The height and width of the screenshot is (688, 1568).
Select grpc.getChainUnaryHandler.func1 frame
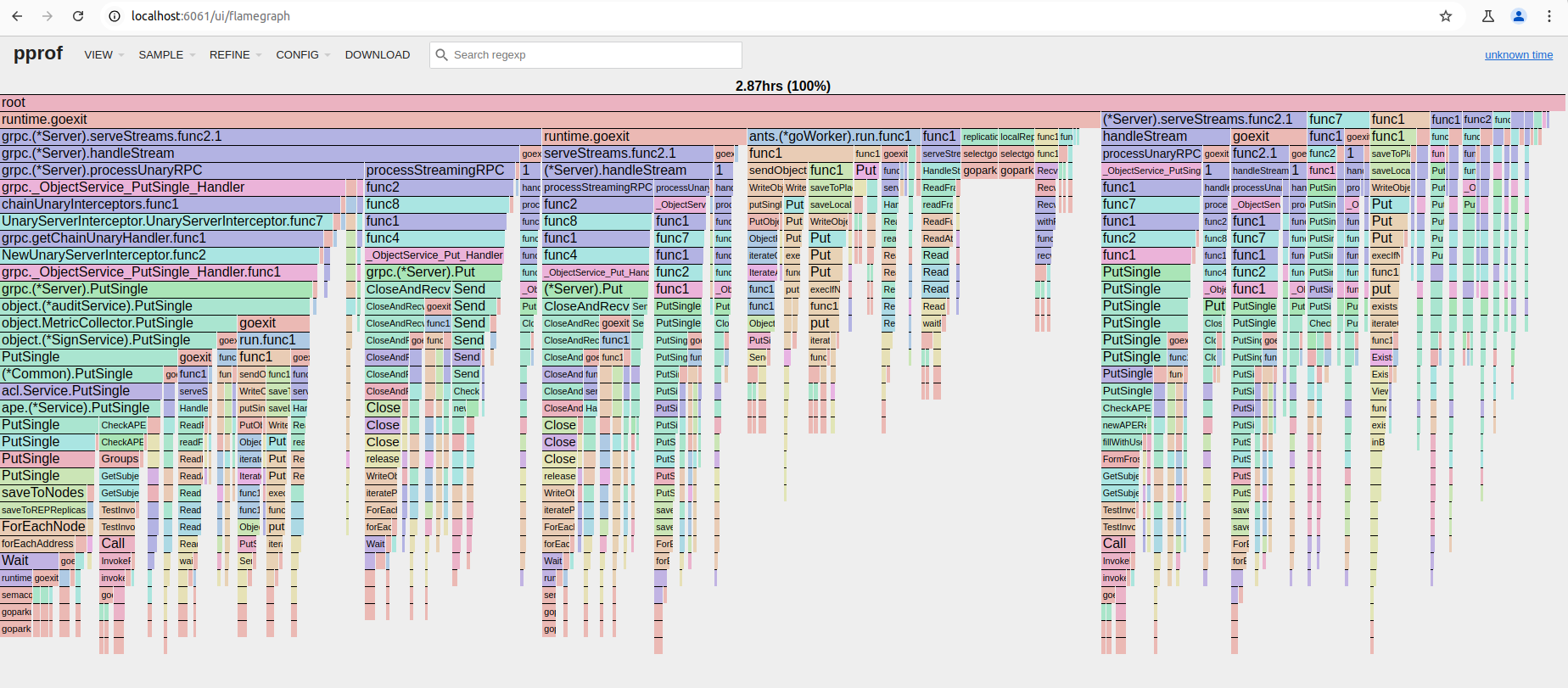pos(162,238)
